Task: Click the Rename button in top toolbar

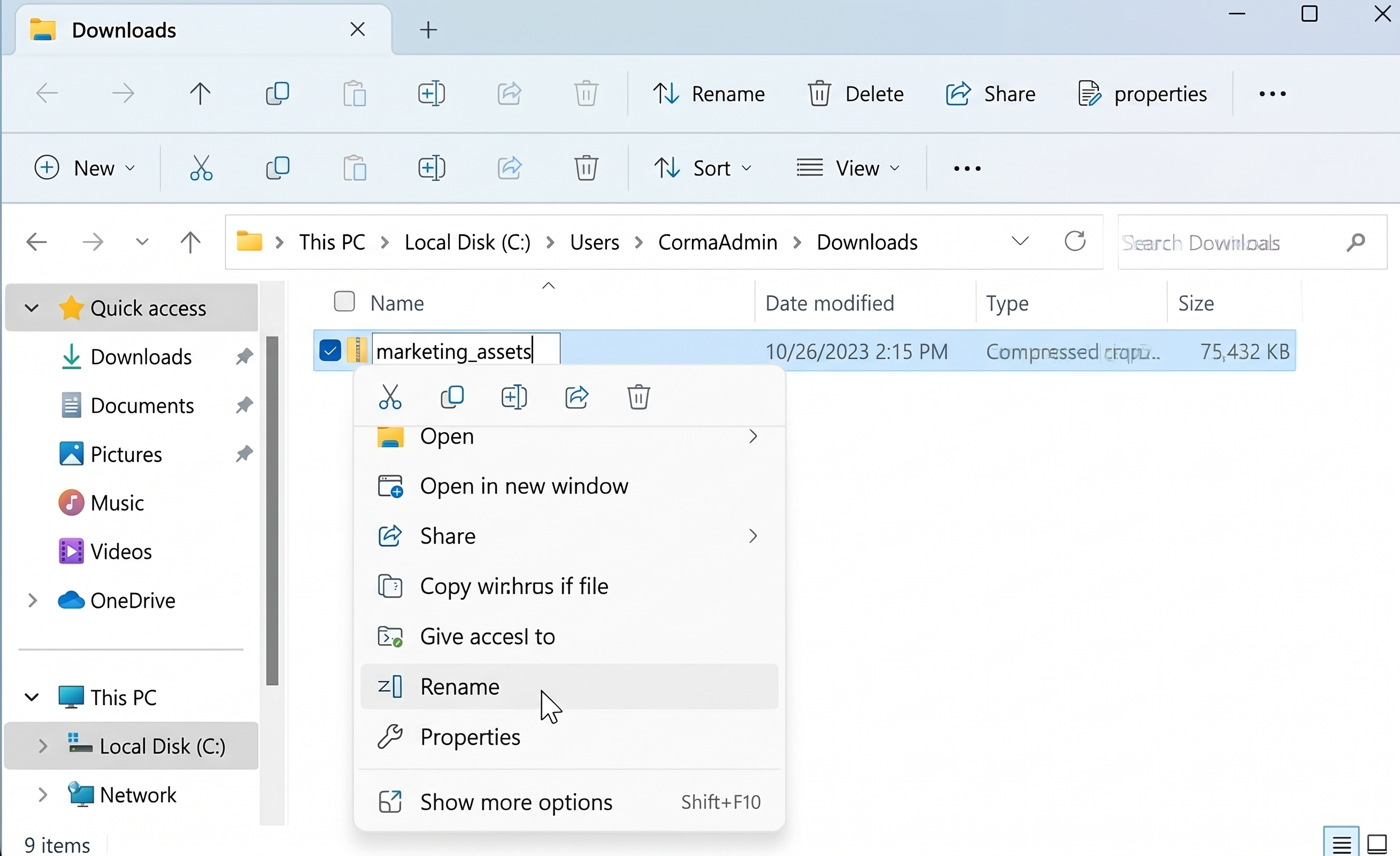Action: pos(709,94)
